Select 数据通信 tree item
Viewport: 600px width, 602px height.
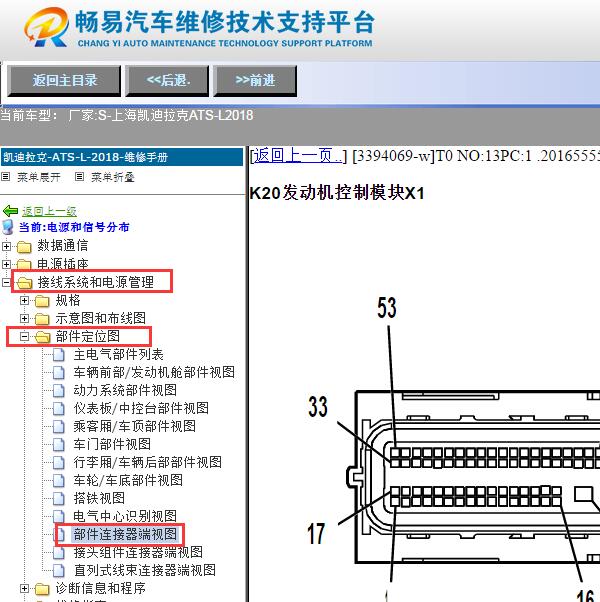63,245
